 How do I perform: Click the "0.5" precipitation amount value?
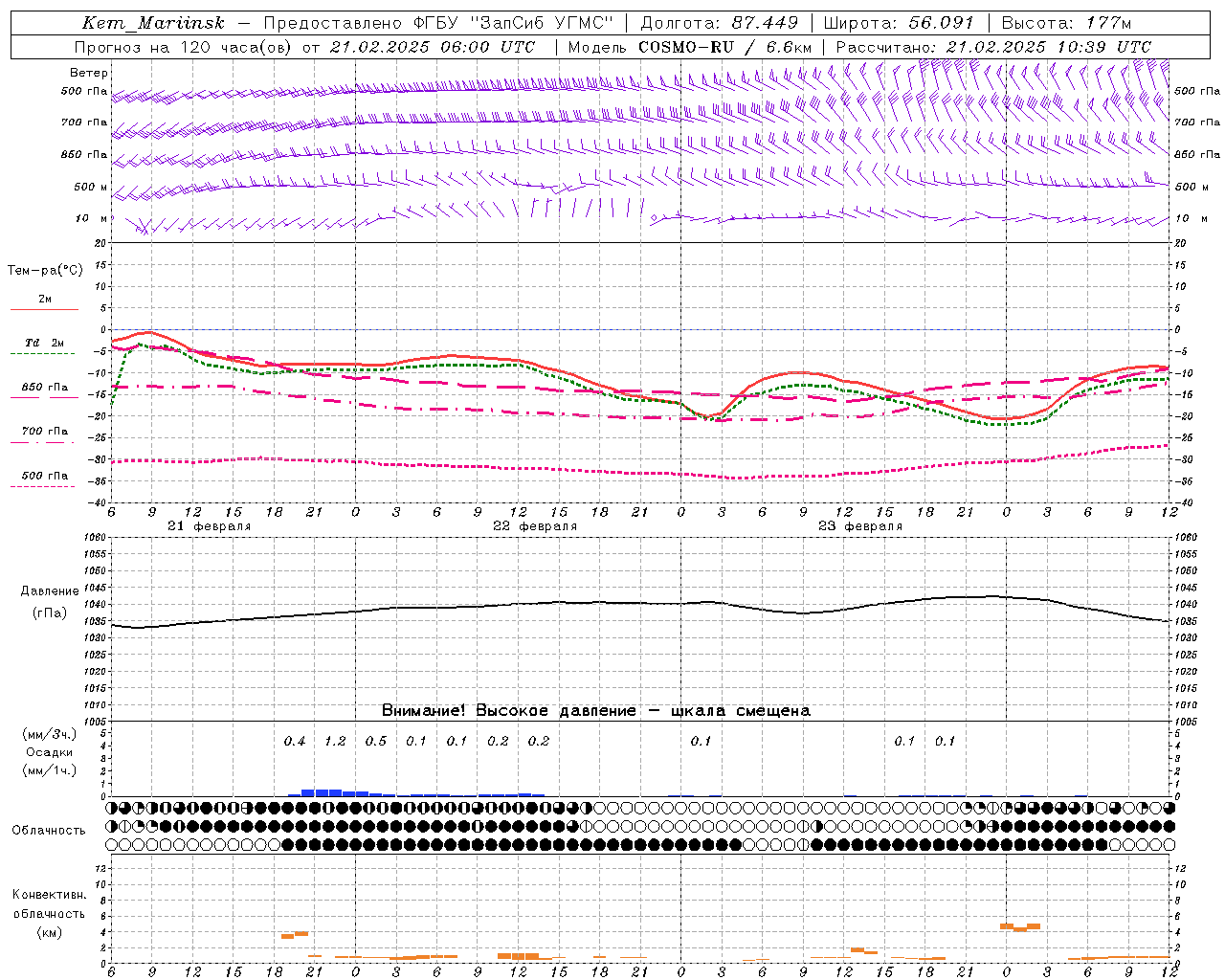pos(376,742)
